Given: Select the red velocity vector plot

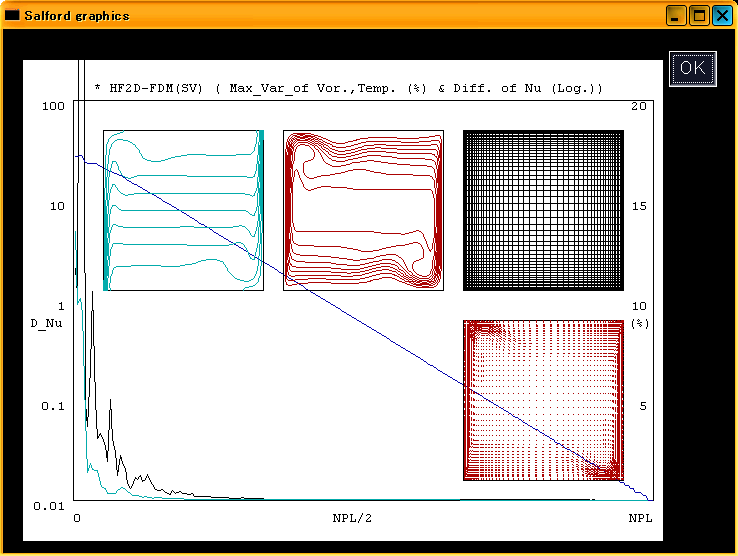Looking at the screenshot, I should pos(543,400).
